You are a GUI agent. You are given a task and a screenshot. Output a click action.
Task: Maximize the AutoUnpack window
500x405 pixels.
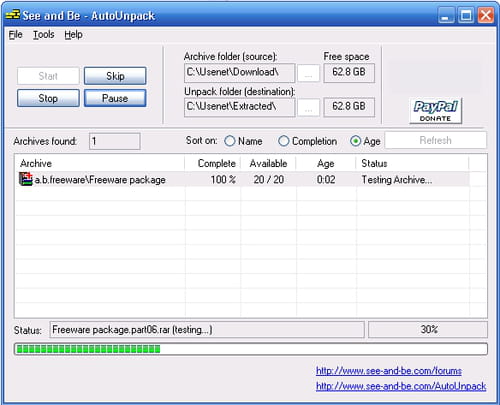pos(466,15)
